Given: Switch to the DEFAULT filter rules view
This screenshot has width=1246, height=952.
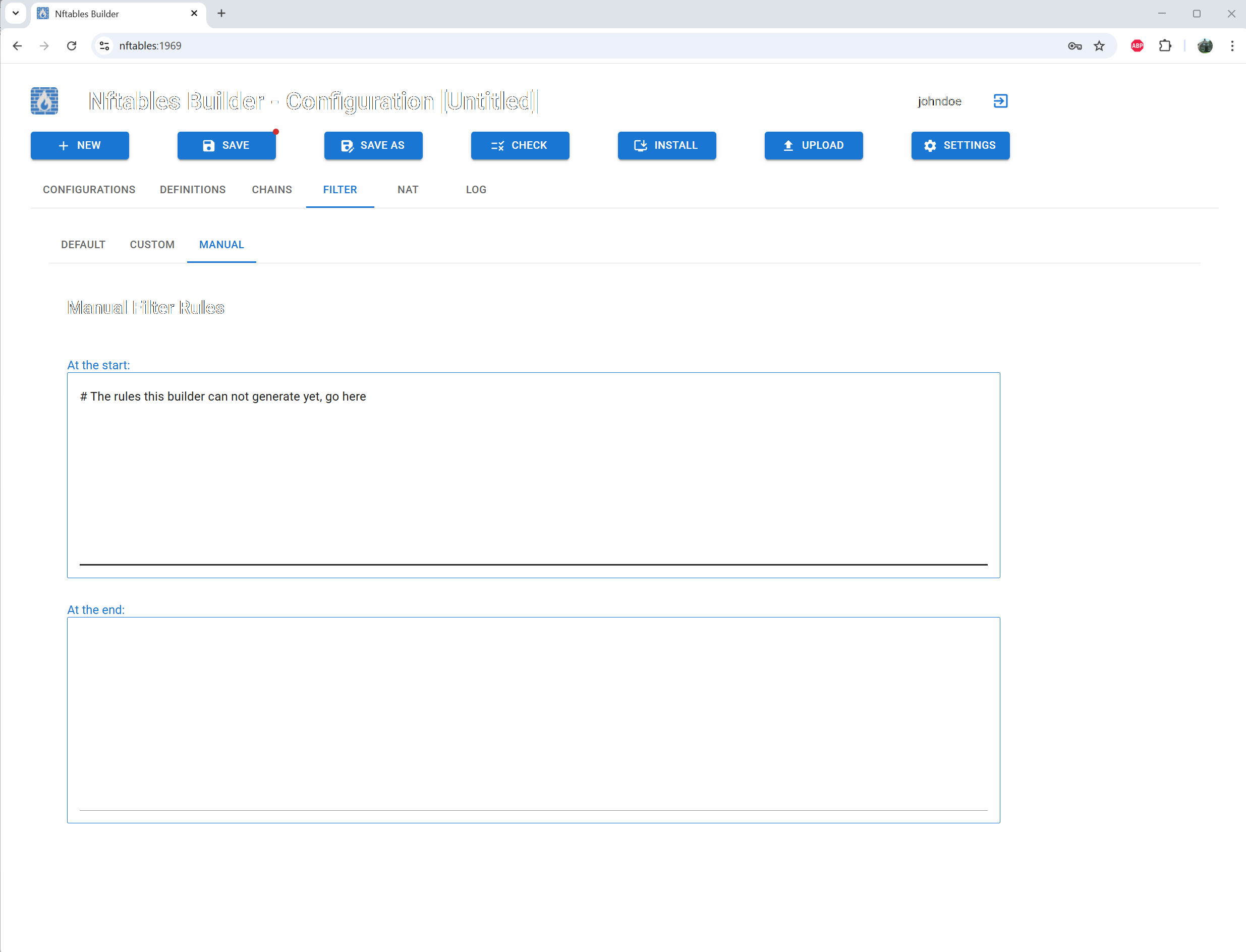Looking at the screenshot, I should point(83,244).
